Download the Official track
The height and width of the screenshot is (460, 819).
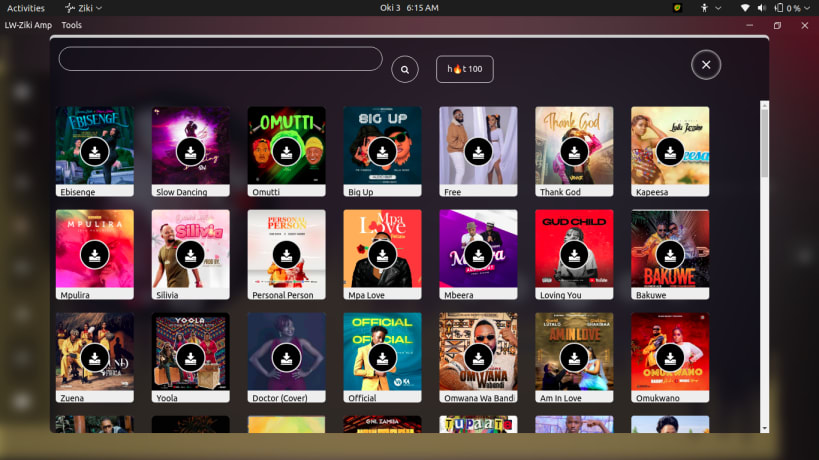tap(382, 358)
